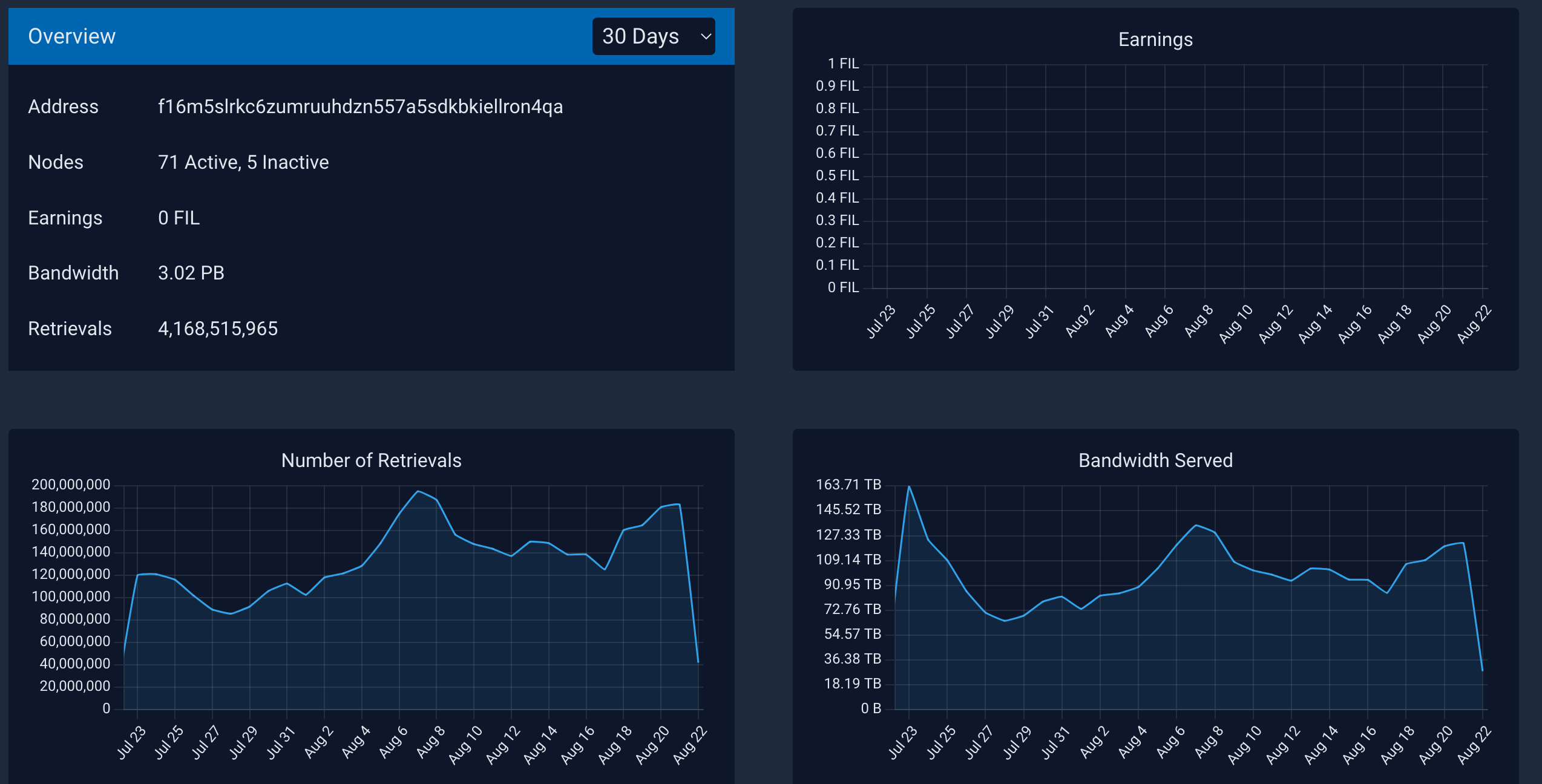
Task: Click the Aug 7 peak on Retrievals chart
Action: point(418,491)
